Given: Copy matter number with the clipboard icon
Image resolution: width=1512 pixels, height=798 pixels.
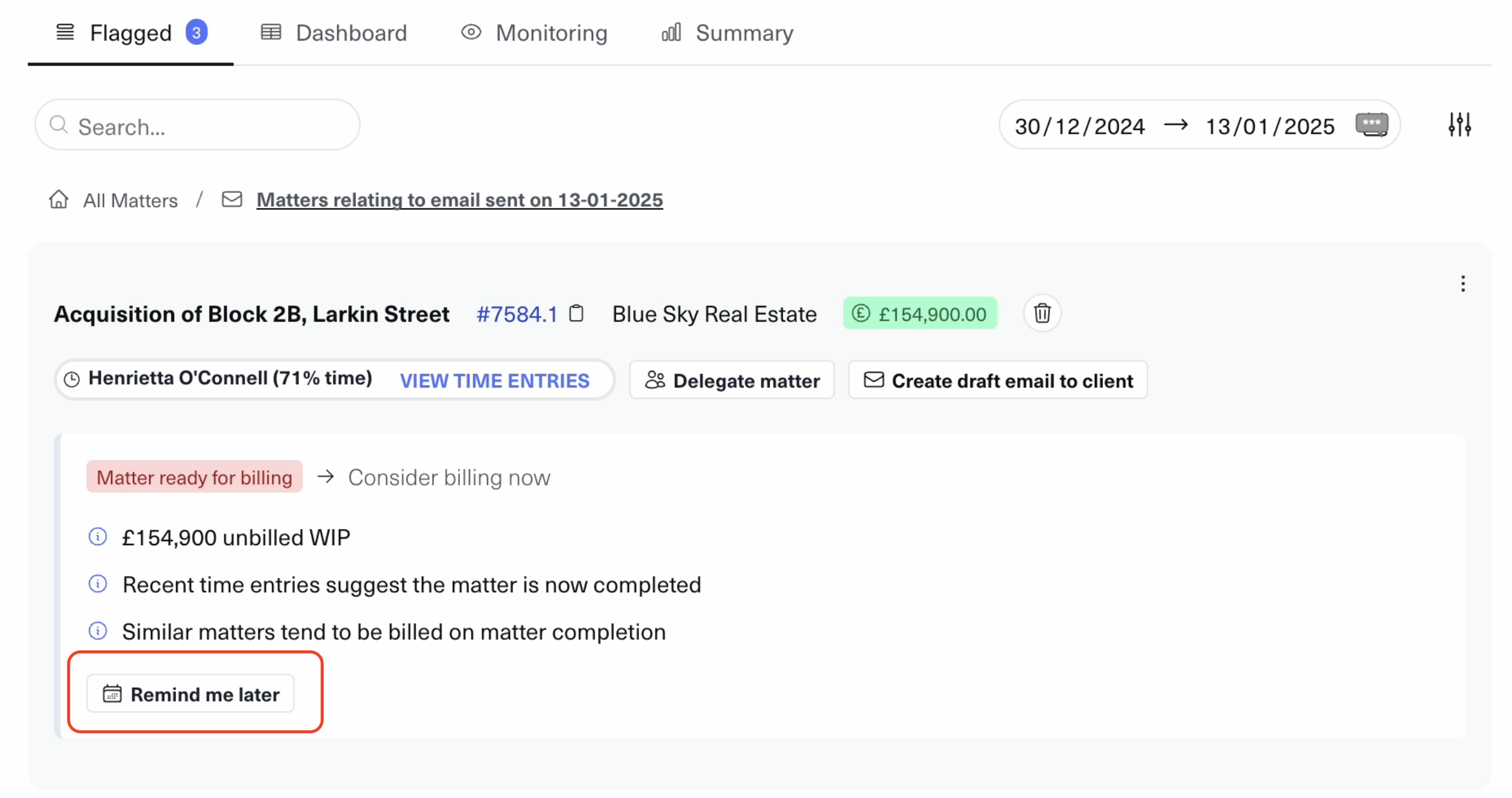Looking at the screenshot, I should click(576, 313).
